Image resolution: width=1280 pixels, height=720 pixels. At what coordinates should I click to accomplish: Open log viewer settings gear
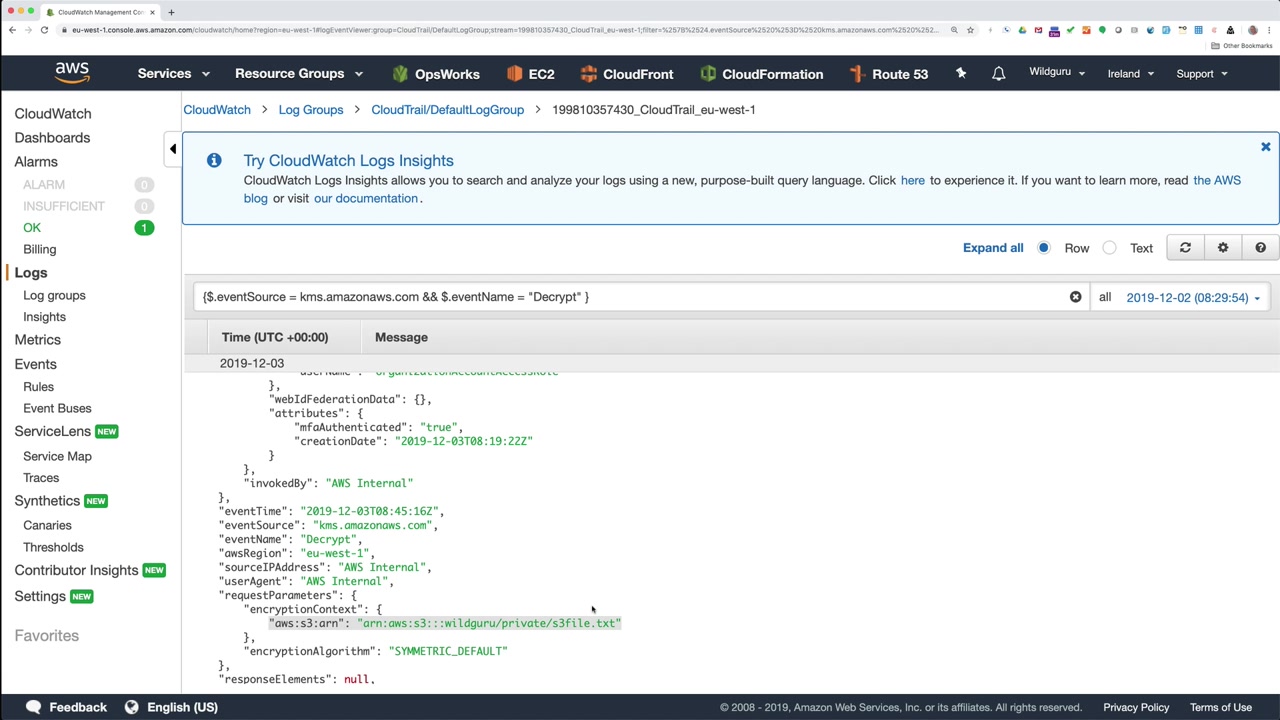1223,248
